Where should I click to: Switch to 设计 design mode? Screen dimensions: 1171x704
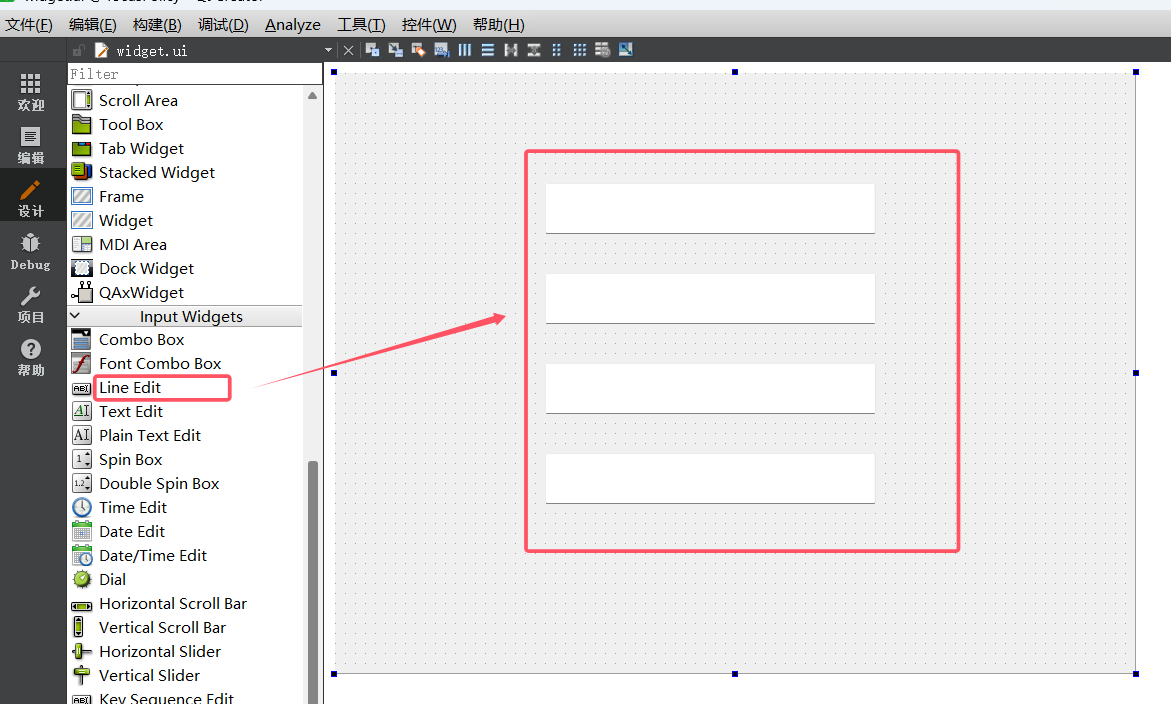pyautogui.click(x=31, y=198)
